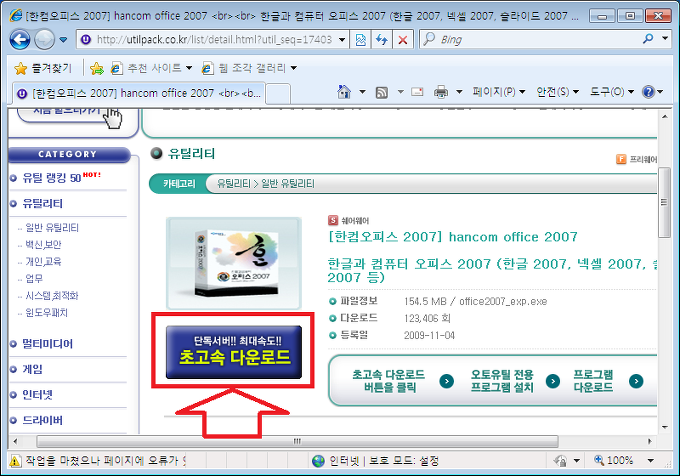The image size is (680, 476).
Task: Expand the zoom level dropdown arrow
Action: click(650, 460)
